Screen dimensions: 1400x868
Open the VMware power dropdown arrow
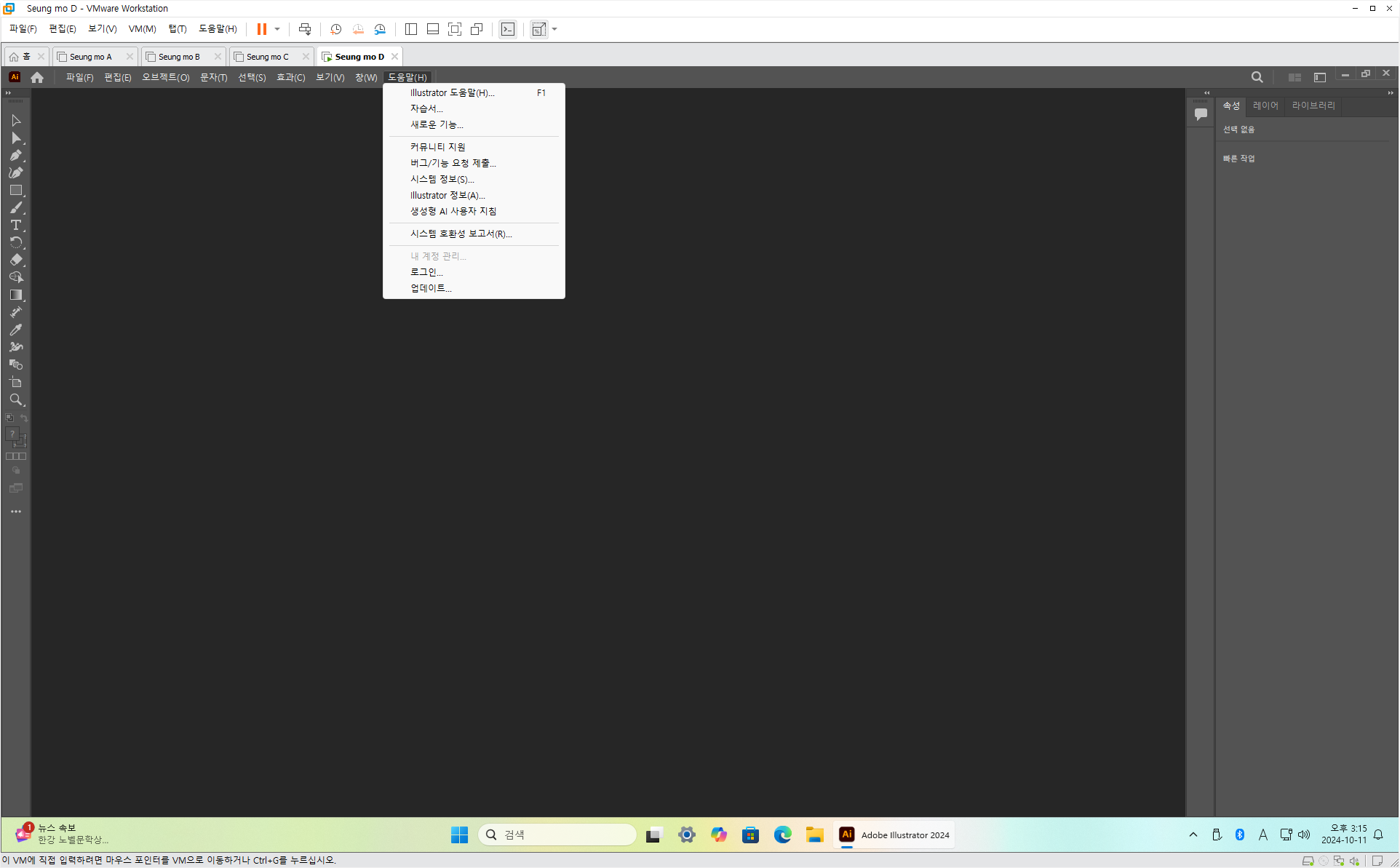point(277,29)
